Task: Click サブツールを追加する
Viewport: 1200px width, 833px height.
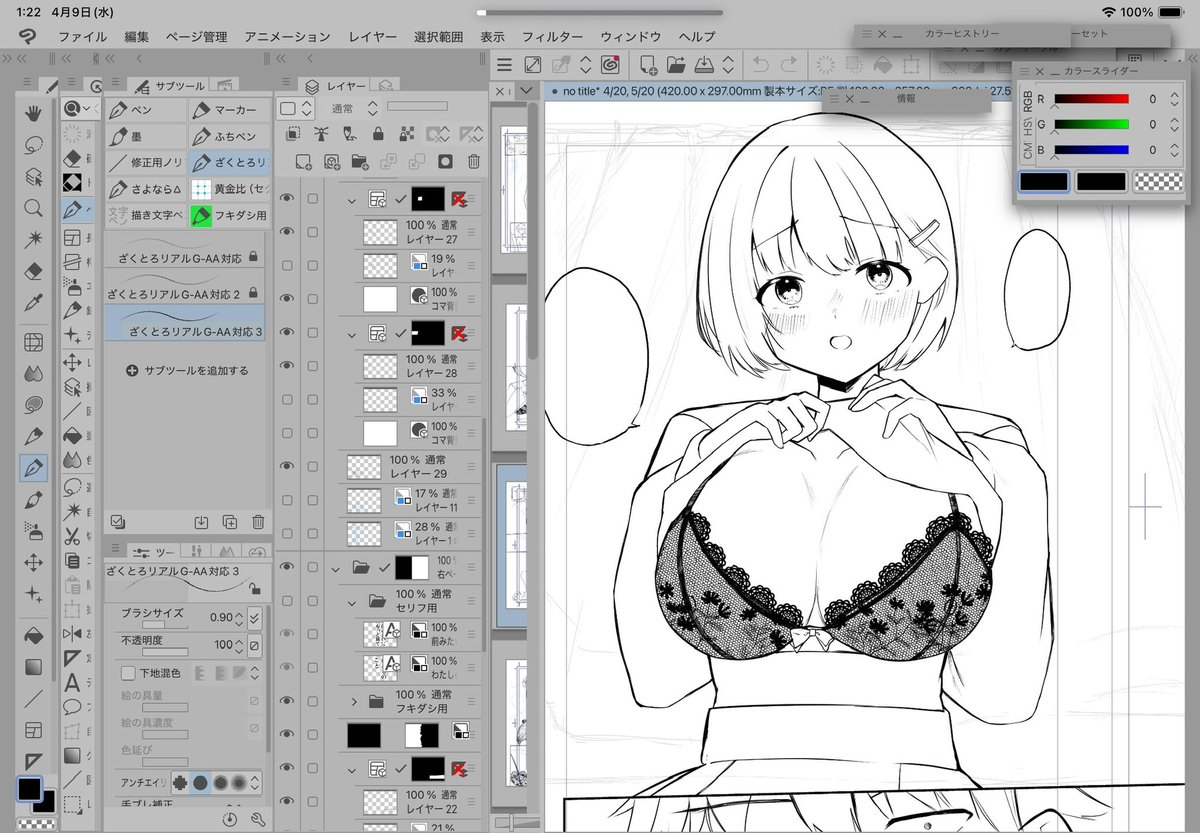Action: 187,371
